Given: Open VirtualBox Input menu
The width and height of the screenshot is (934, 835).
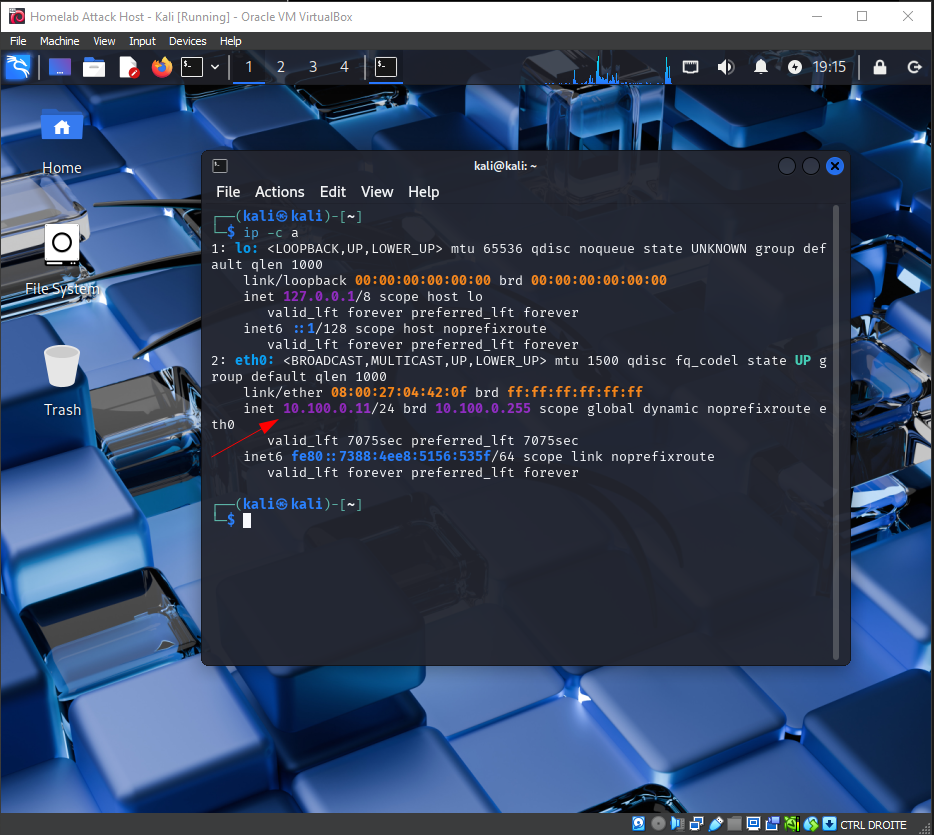Looking at the screenshot, I should [x=142, y=41].
